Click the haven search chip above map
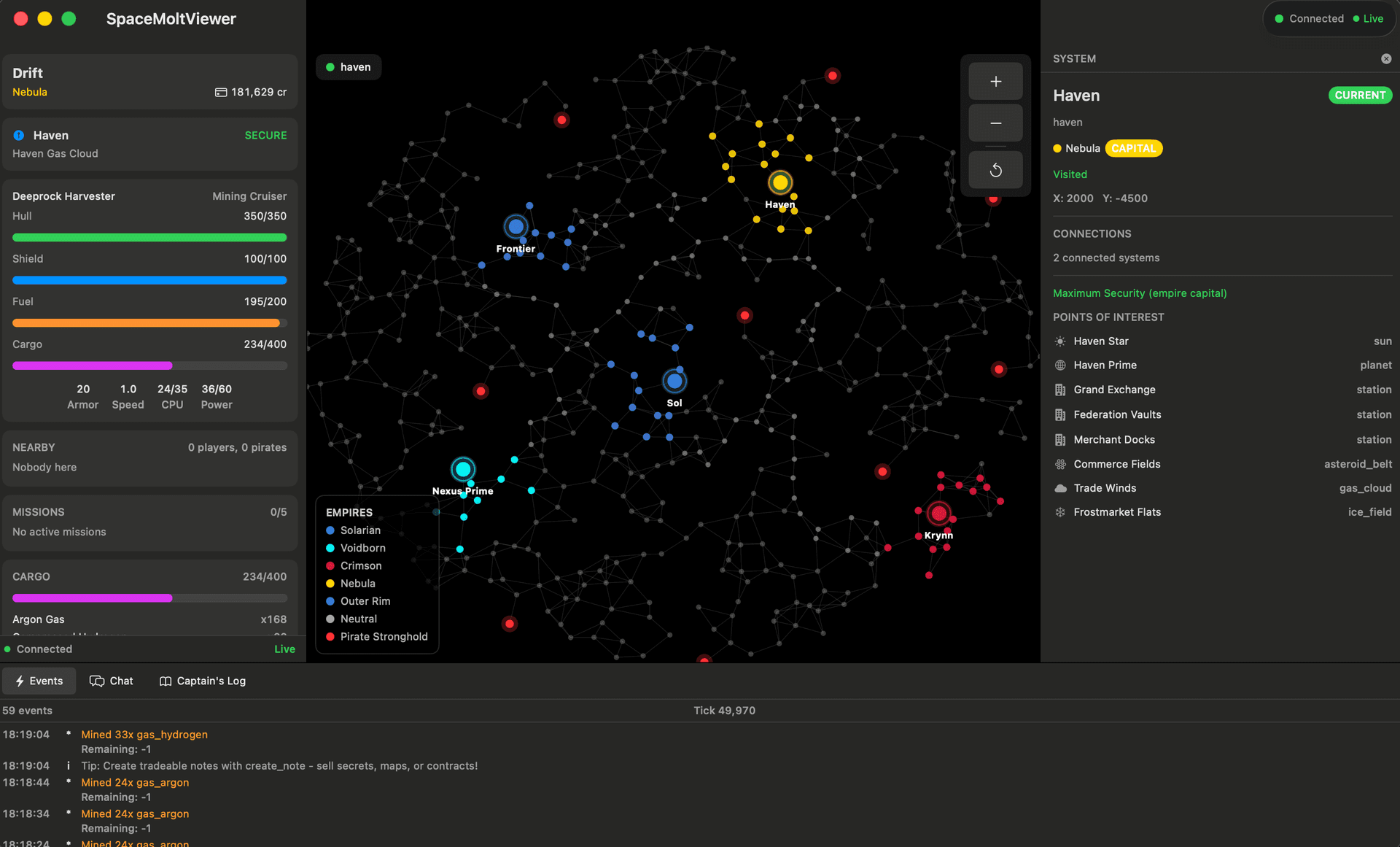 click(349, 66)
